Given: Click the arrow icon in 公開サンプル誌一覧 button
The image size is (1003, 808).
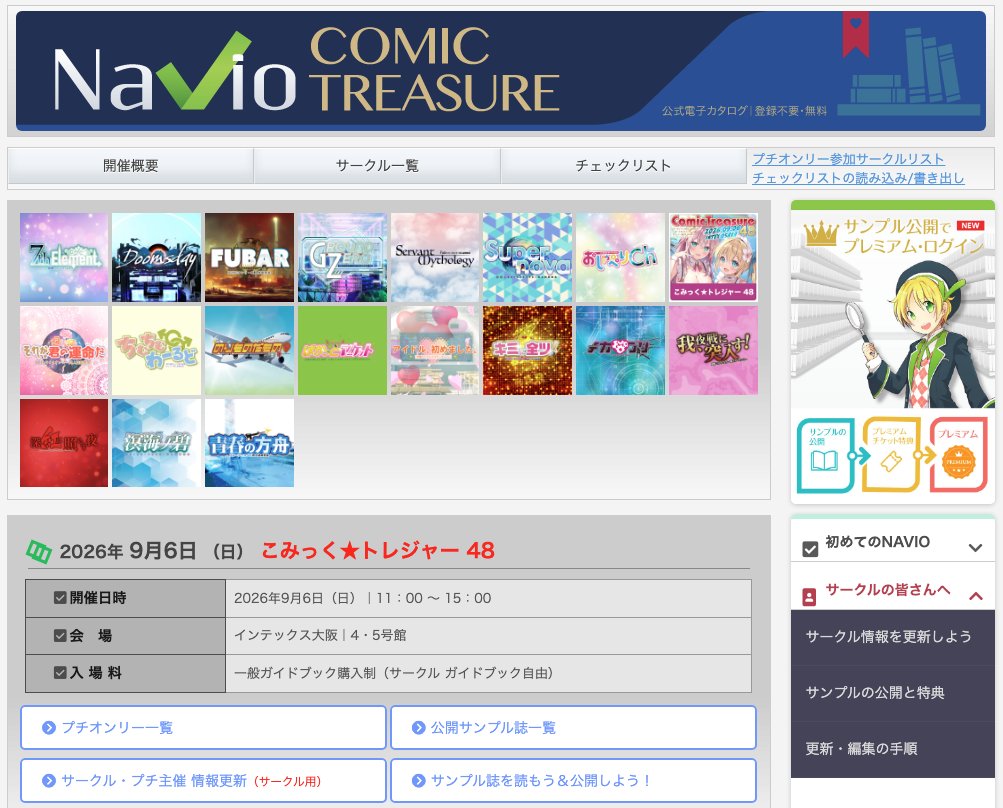Looking at the screenshot, I should click(418, 727).
